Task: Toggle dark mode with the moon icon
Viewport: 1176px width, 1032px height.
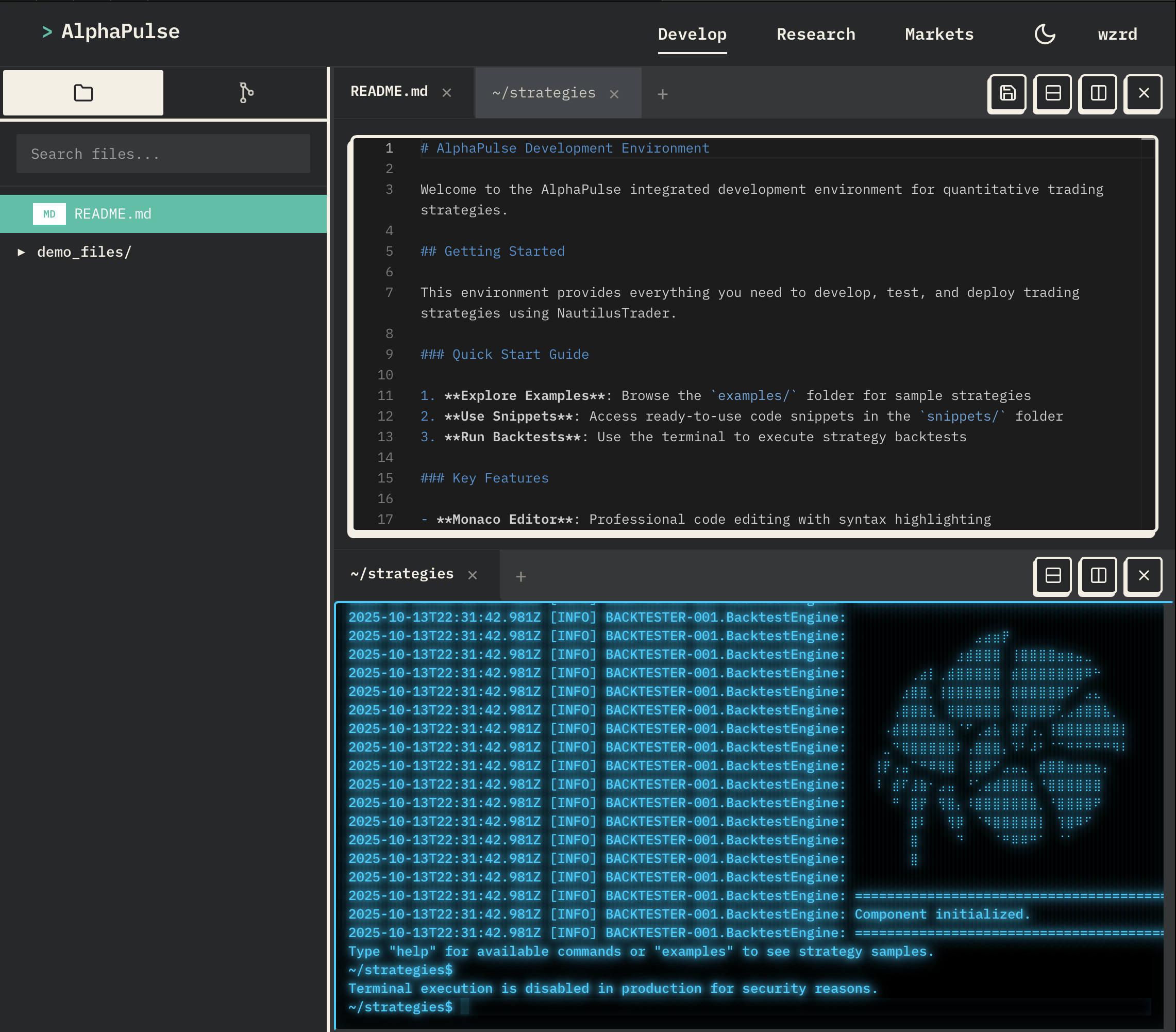Action: (x=1044, y=34)
